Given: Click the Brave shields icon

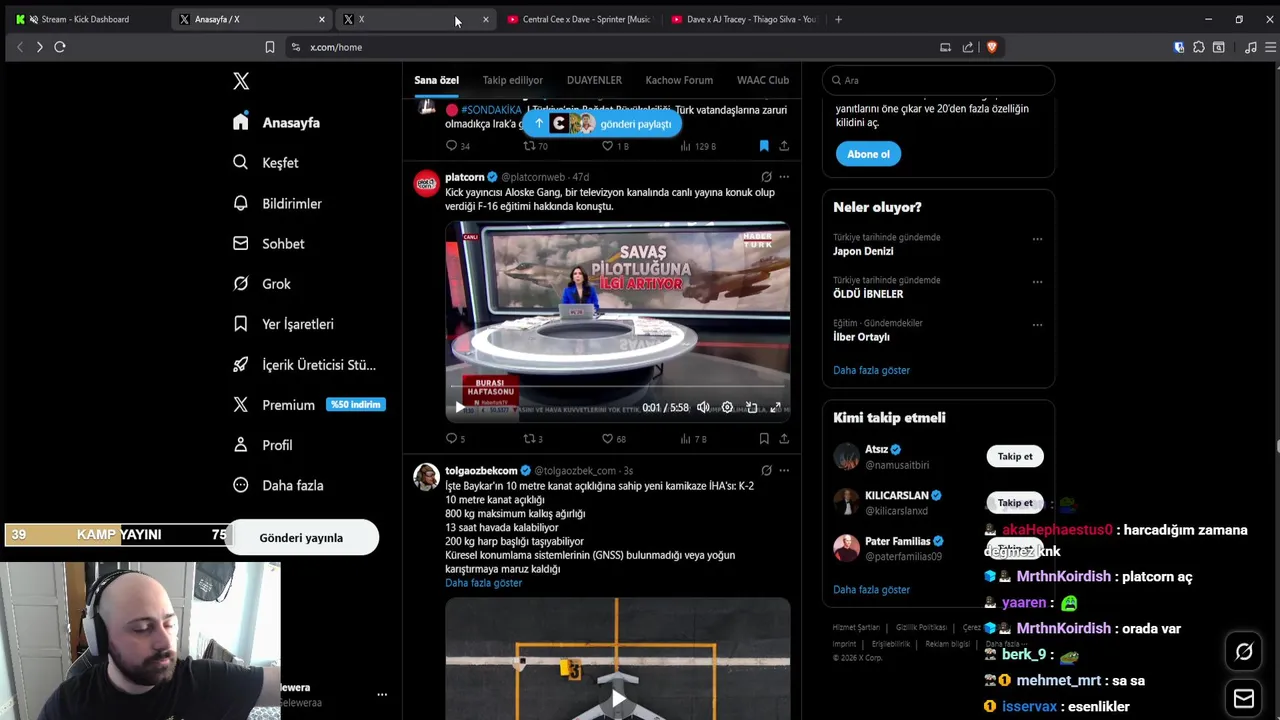Looking at the screenshot, I should (991, 47).
